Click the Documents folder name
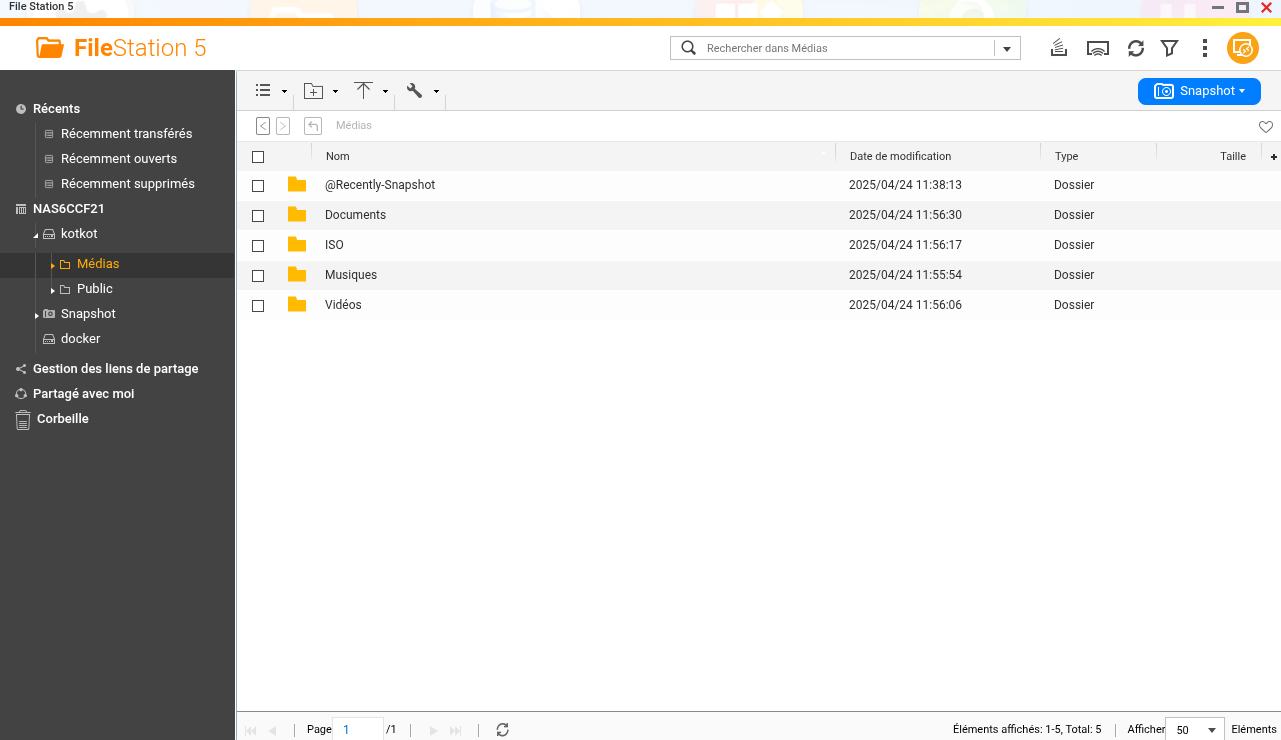The image size is (1281, 740). pos(355,215)
